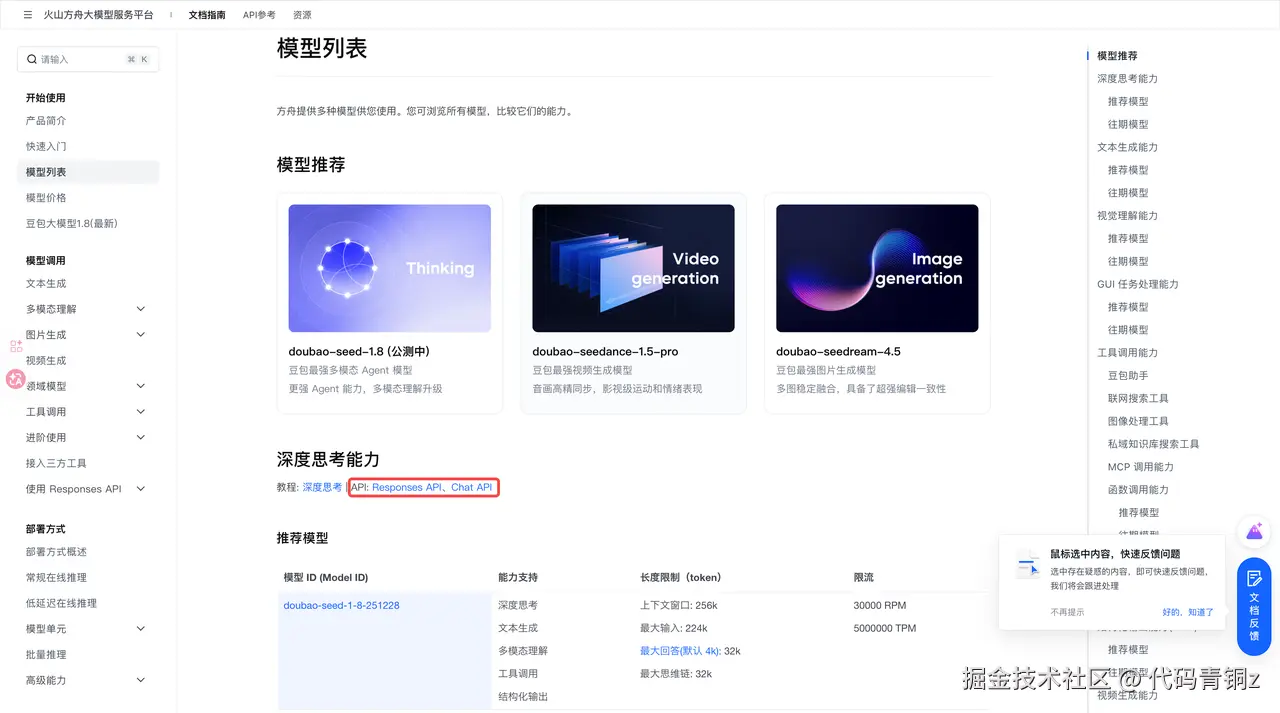Open 文本生成 sidebar item
This screenshot has width=1280, height=713.
[x=46, y=283]
